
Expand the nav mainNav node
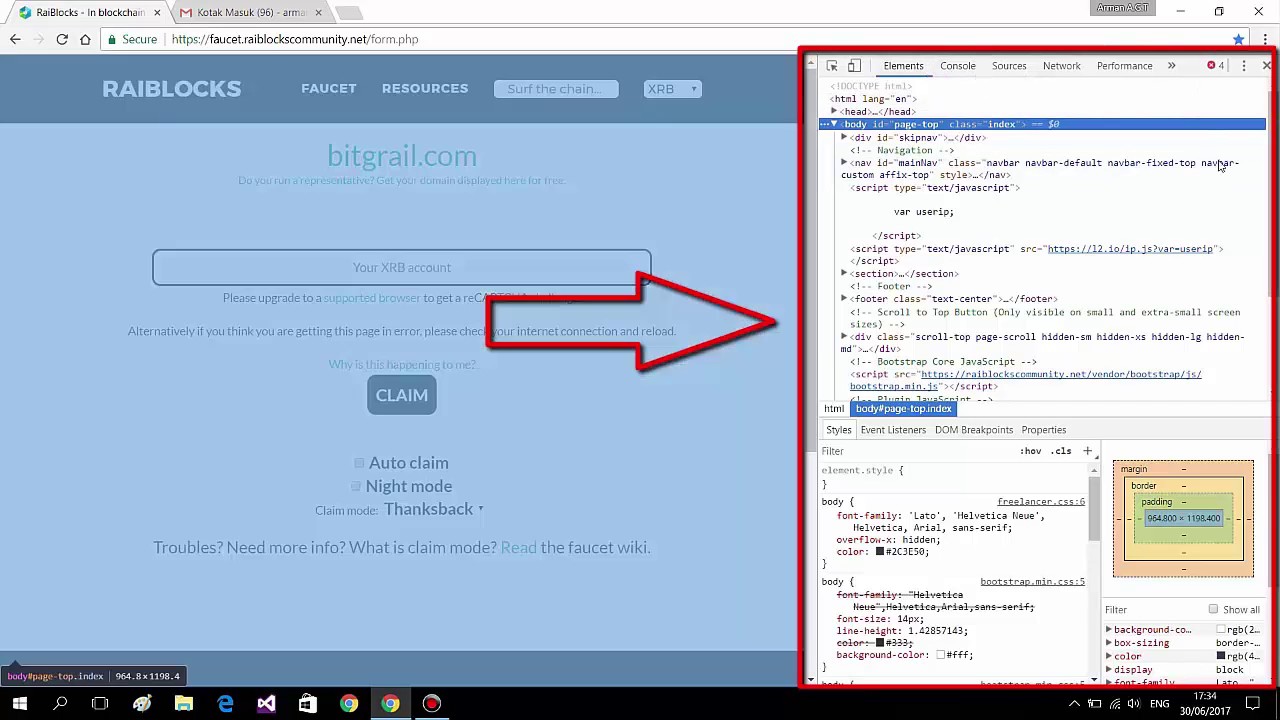[x=844, y=162]
